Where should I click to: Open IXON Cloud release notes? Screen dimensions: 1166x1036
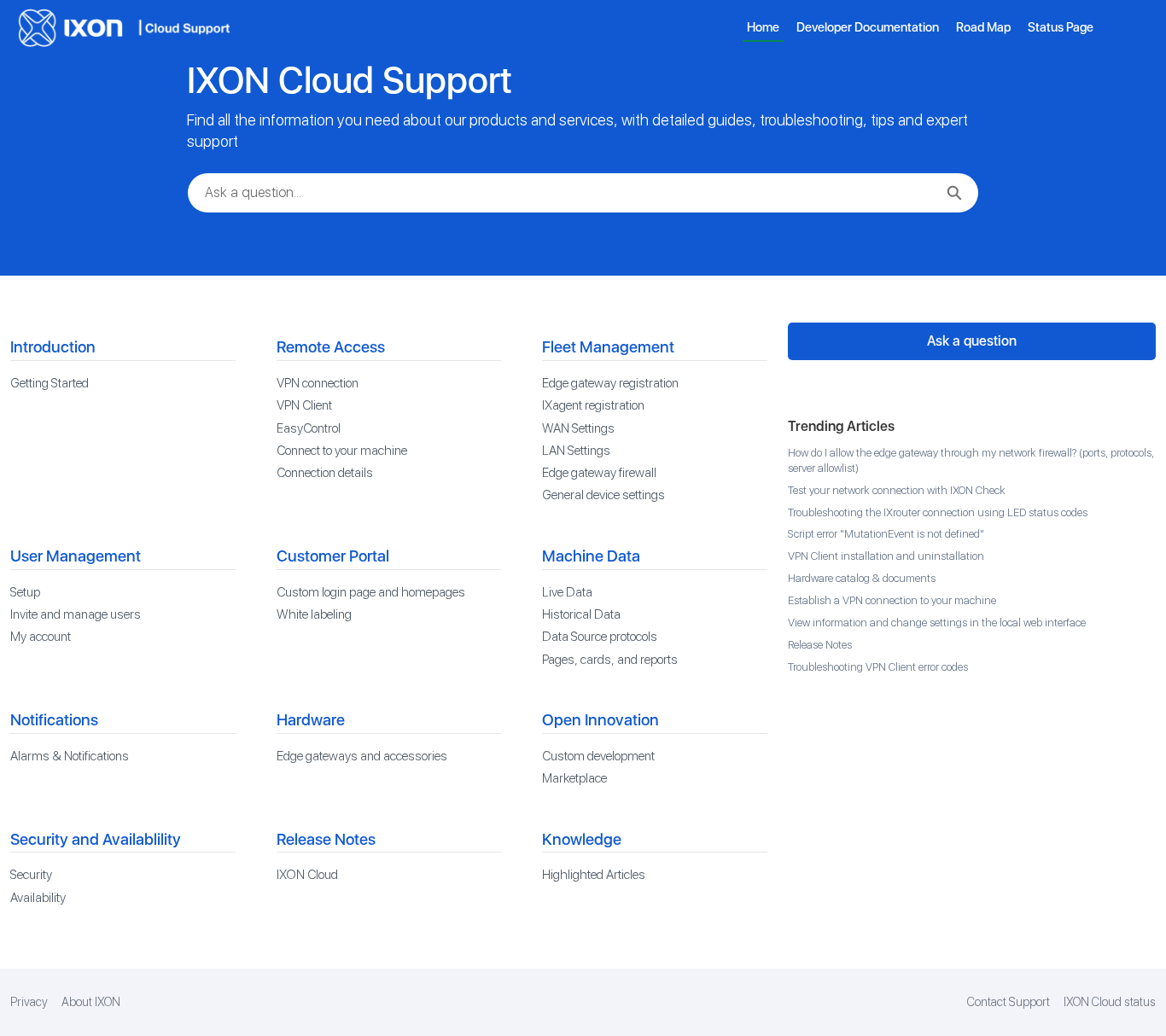306,875
